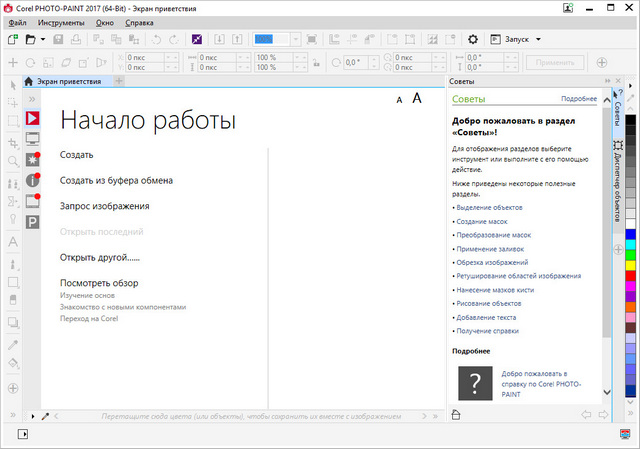Select the red Get Started sidebar icon
Viewport: 640px width, 449px height.
(x=32, y=118)
